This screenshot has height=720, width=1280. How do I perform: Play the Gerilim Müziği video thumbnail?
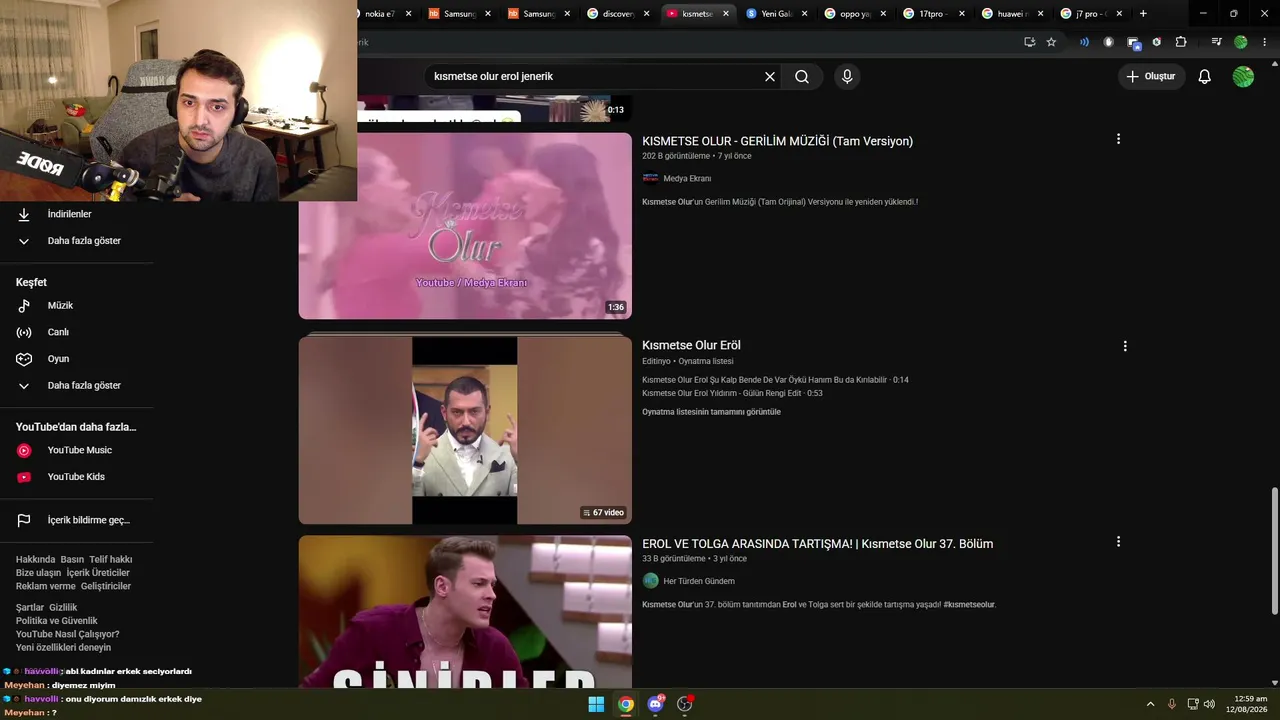465,226
